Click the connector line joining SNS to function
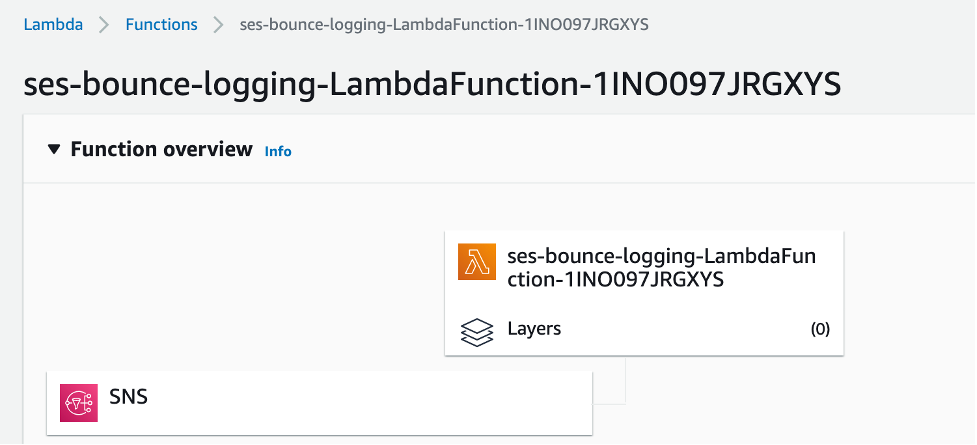 [624, 380]
